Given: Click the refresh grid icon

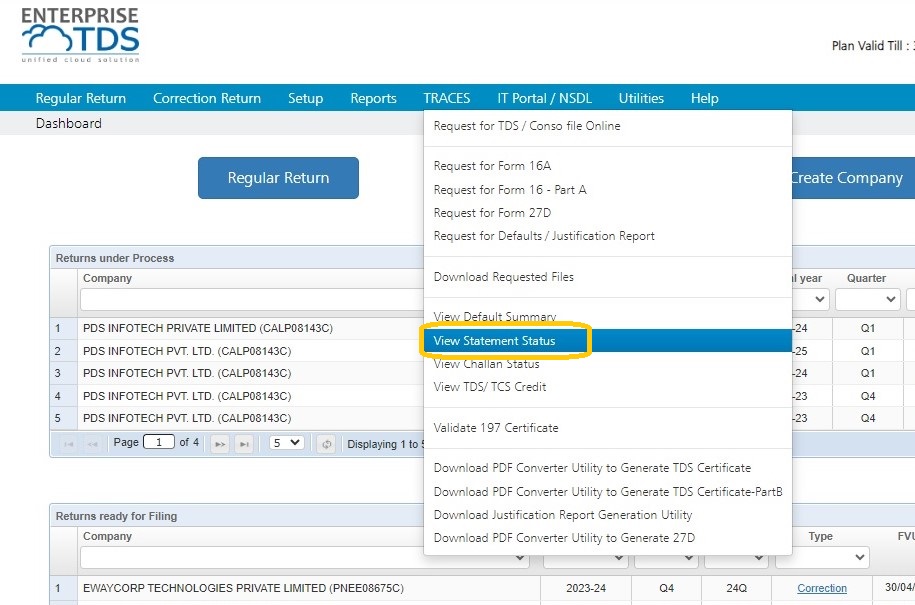Looking at the screenshot, I should (326, 444).
